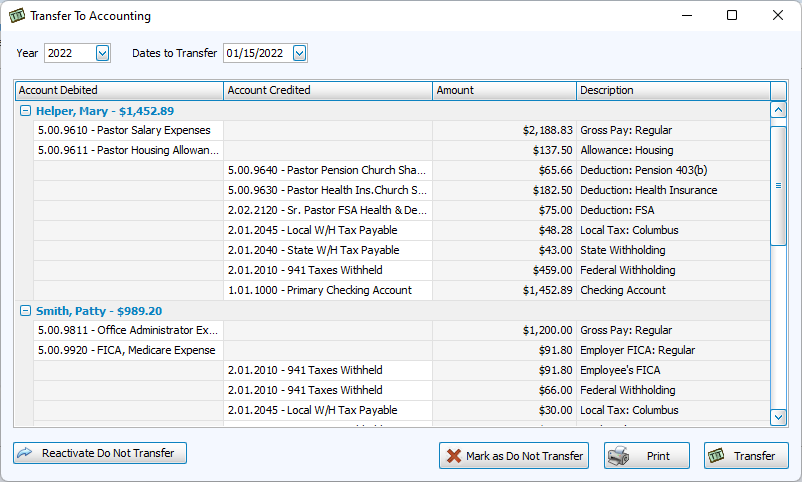Sort by the Account Credited column header
Viewport: 802px width, 482px height.
coord(327,90)
